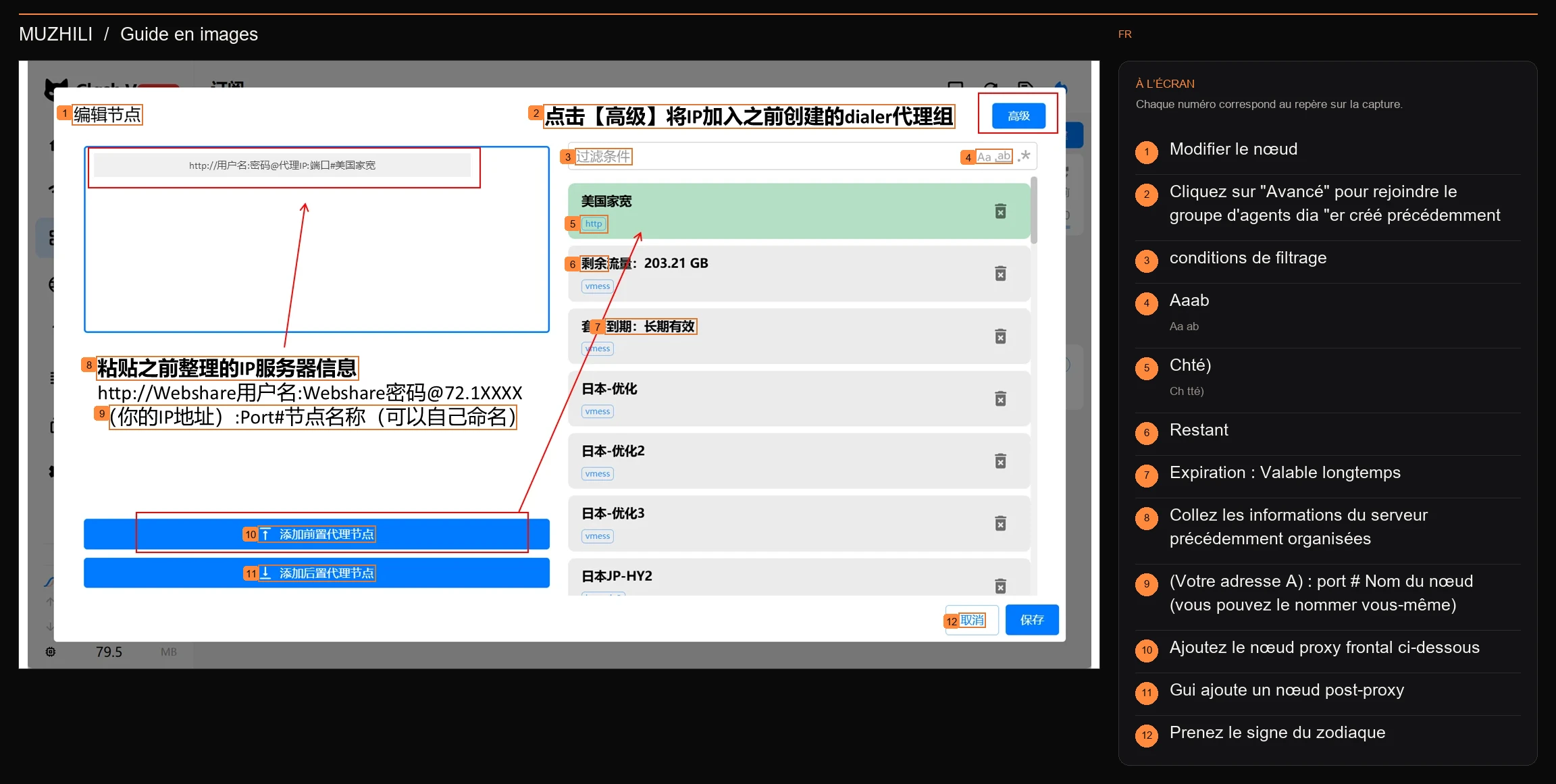Toggle regex .* match in filter
This screenshot has width=1556, height=784.
[1025, 157]
